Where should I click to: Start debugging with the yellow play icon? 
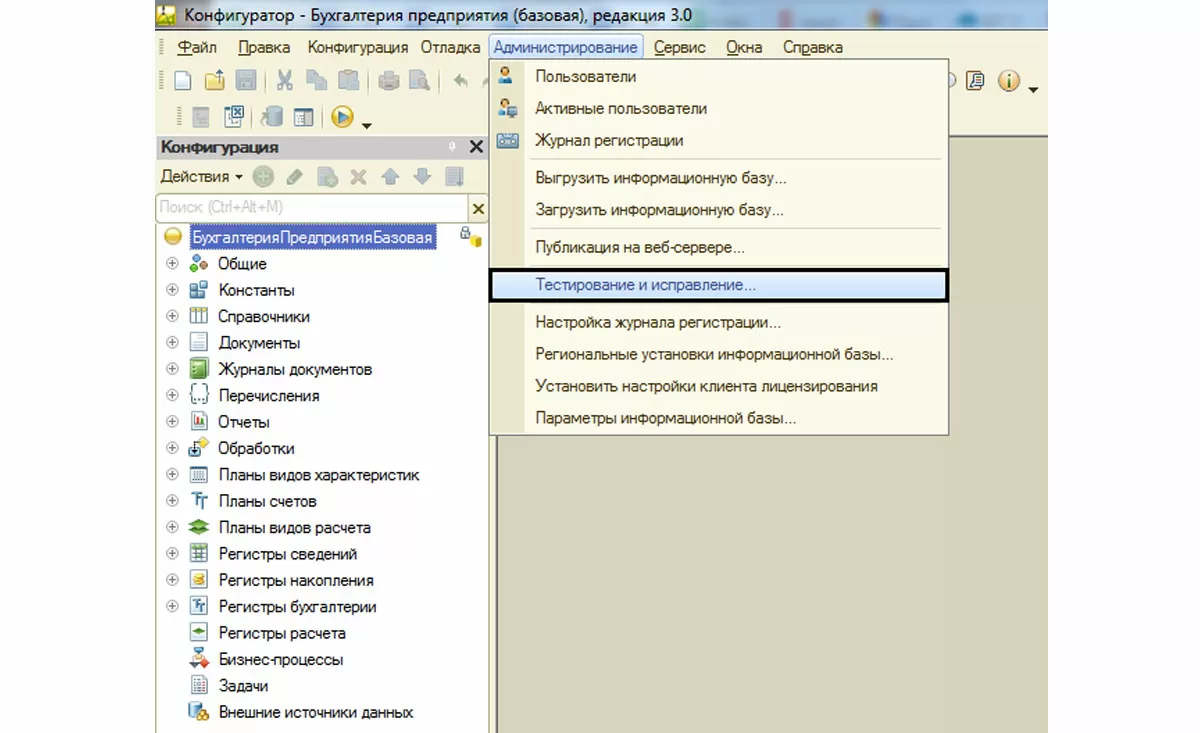342,117
